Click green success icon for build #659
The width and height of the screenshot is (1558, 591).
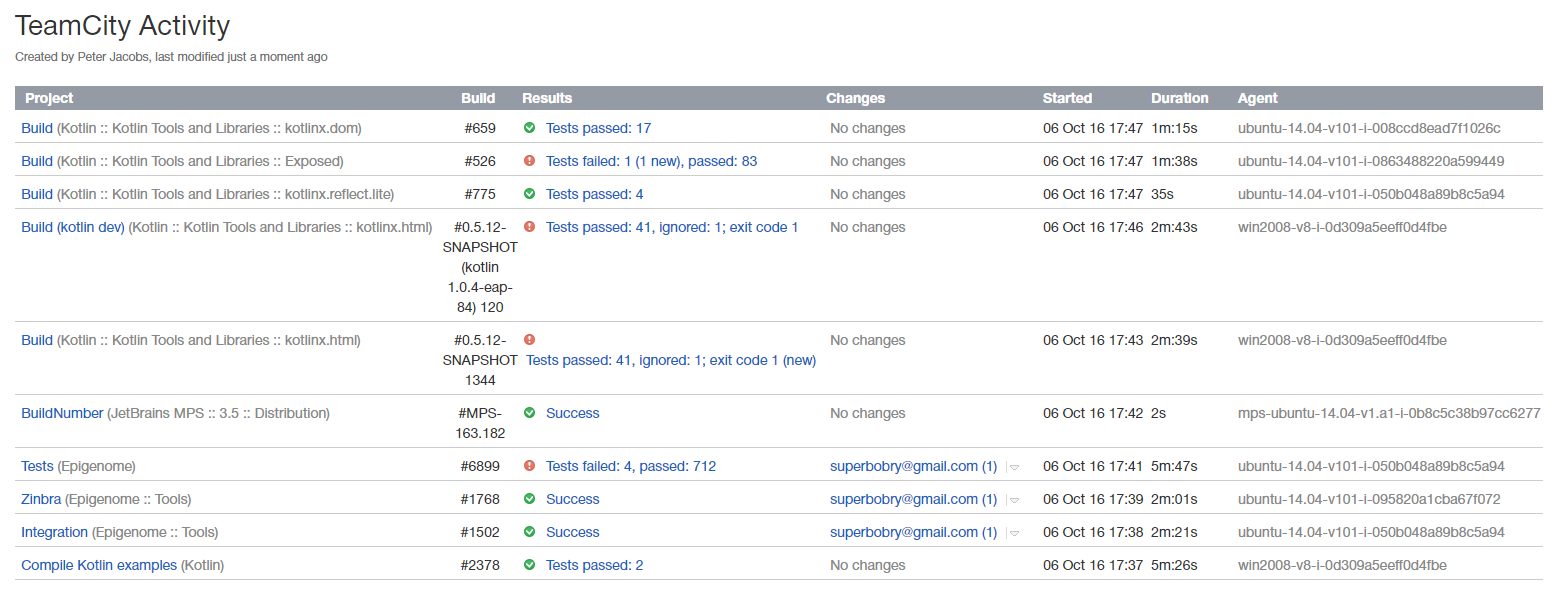(x=529, y=128)
